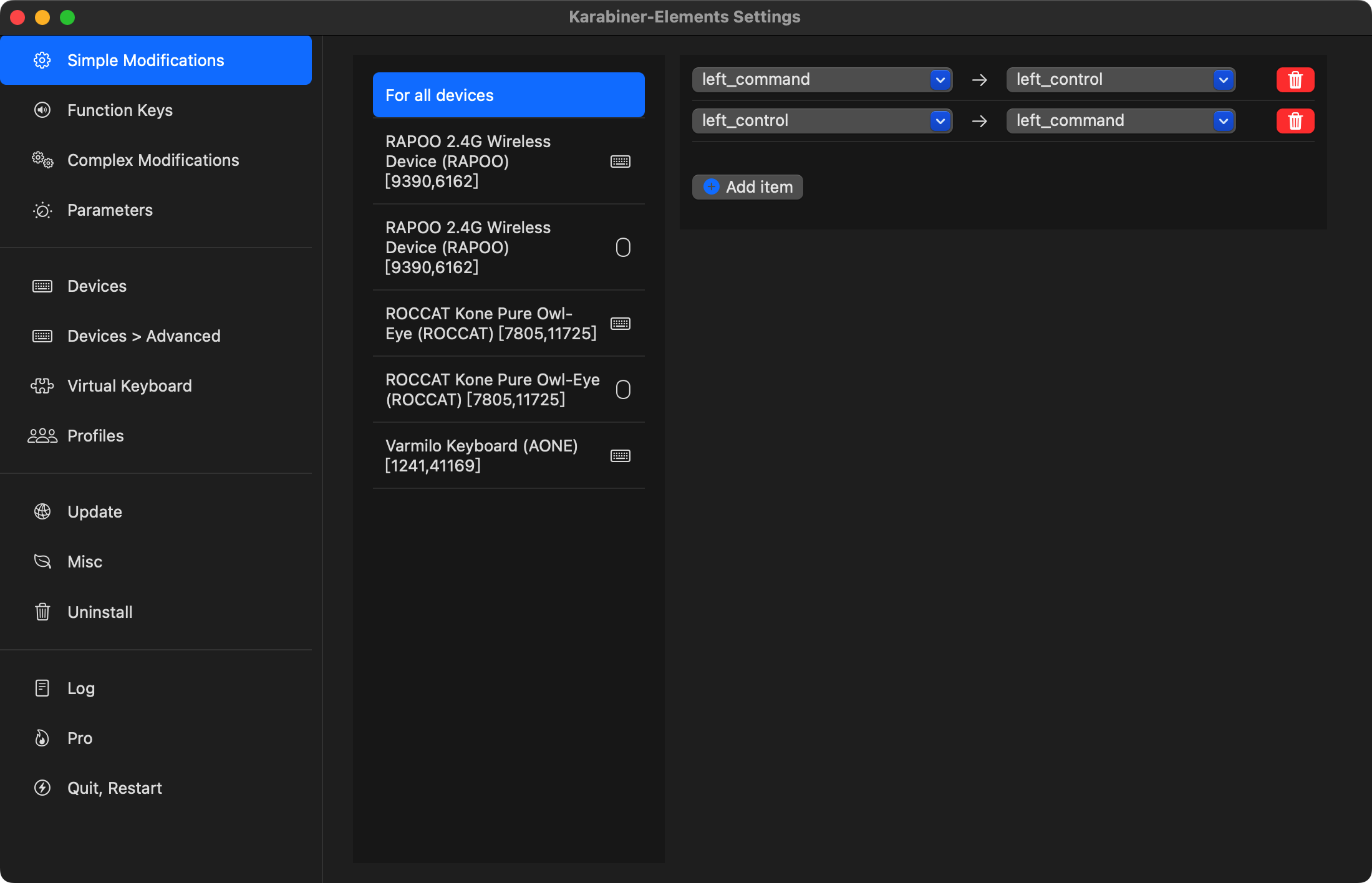Click the Parameters sun-dial icon
1372x883 pixels.
coord(42,210)
